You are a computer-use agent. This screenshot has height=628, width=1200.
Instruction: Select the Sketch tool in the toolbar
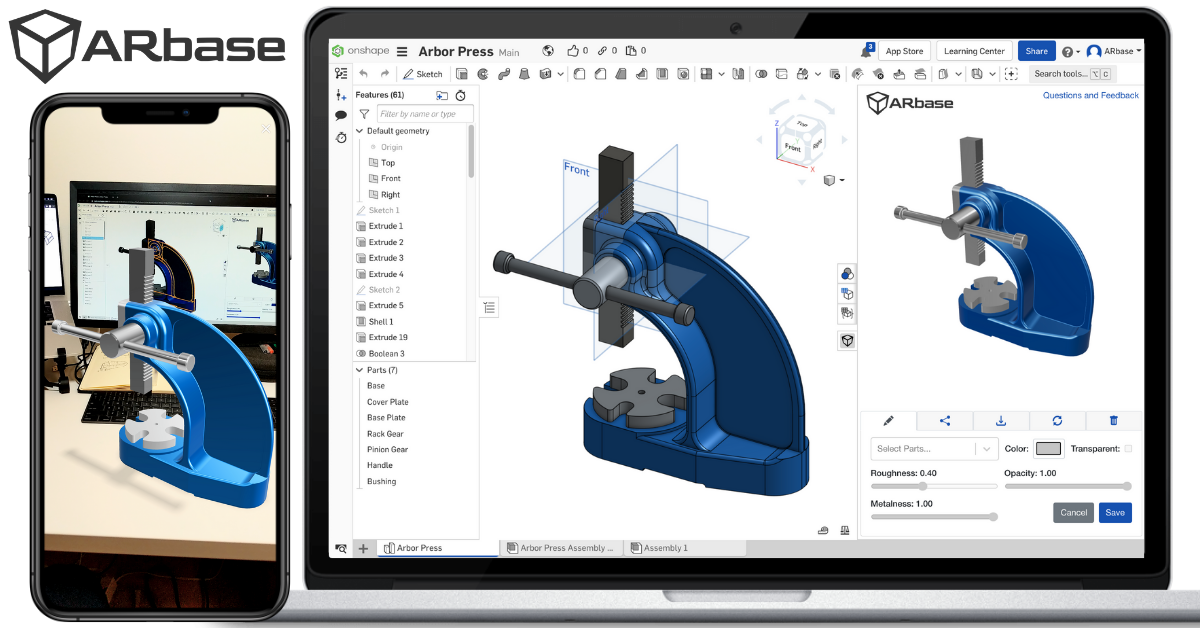(x=423, y=73)
